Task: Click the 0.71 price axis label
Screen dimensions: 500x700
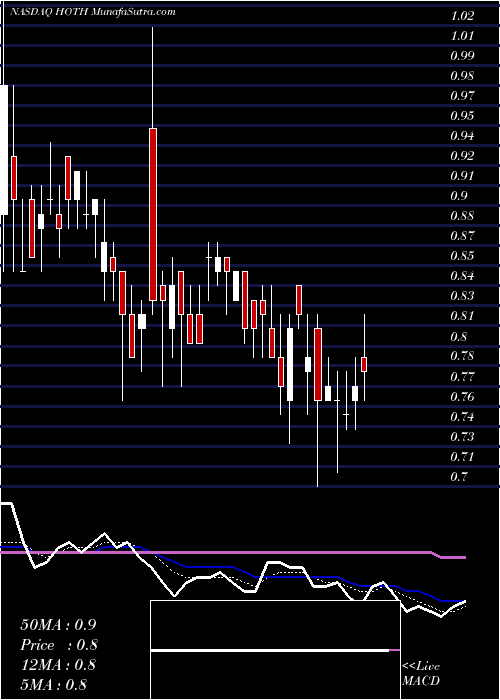Action: pos(461,457)
